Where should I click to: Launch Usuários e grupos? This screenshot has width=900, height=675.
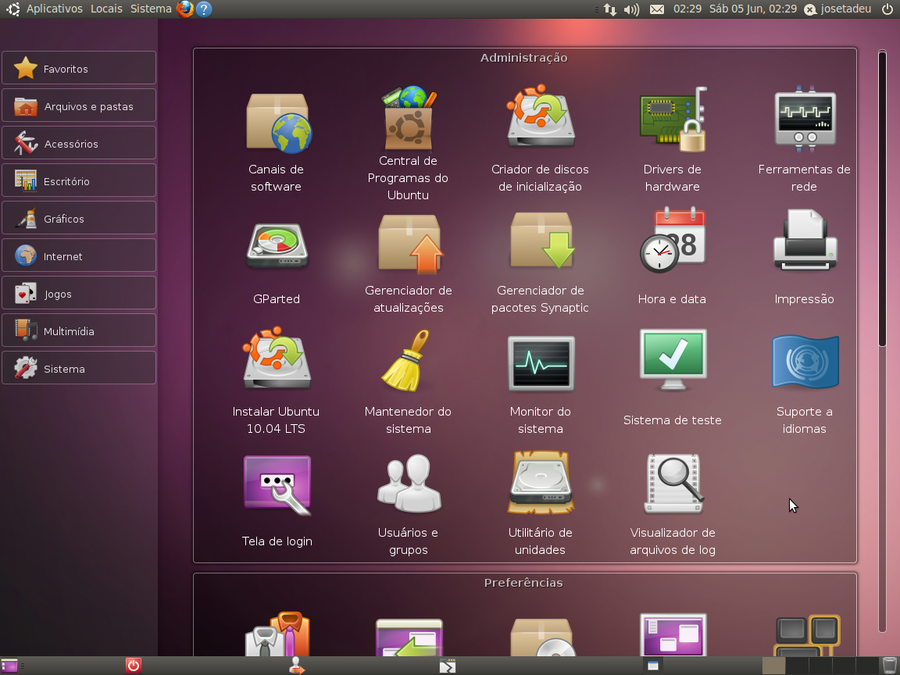click(408, 505)
